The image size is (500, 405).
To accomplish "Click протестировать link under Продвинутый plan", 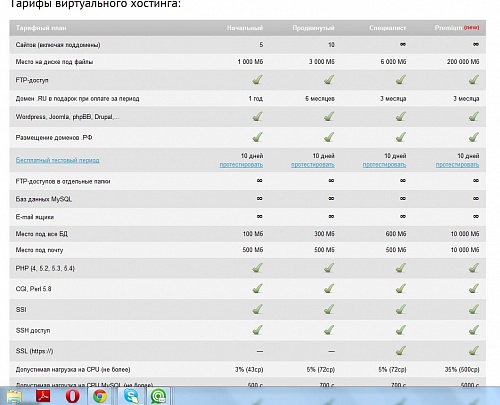I will click(x=313, y=165).
